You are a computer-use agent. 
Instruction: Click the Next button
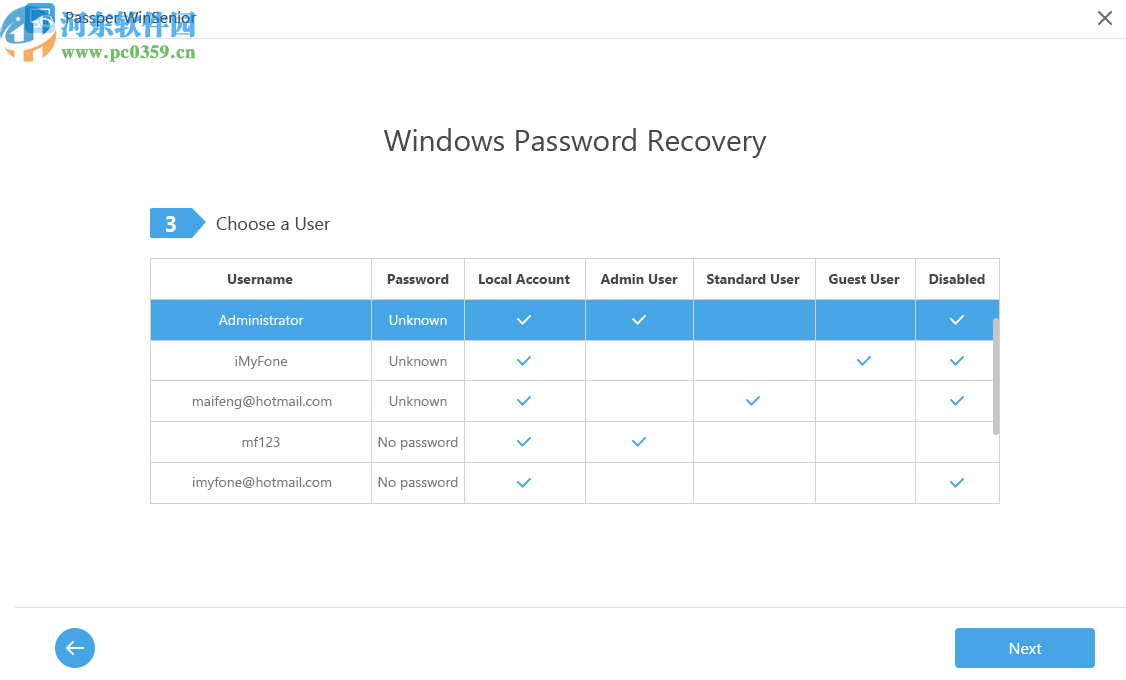[1024, 648]
